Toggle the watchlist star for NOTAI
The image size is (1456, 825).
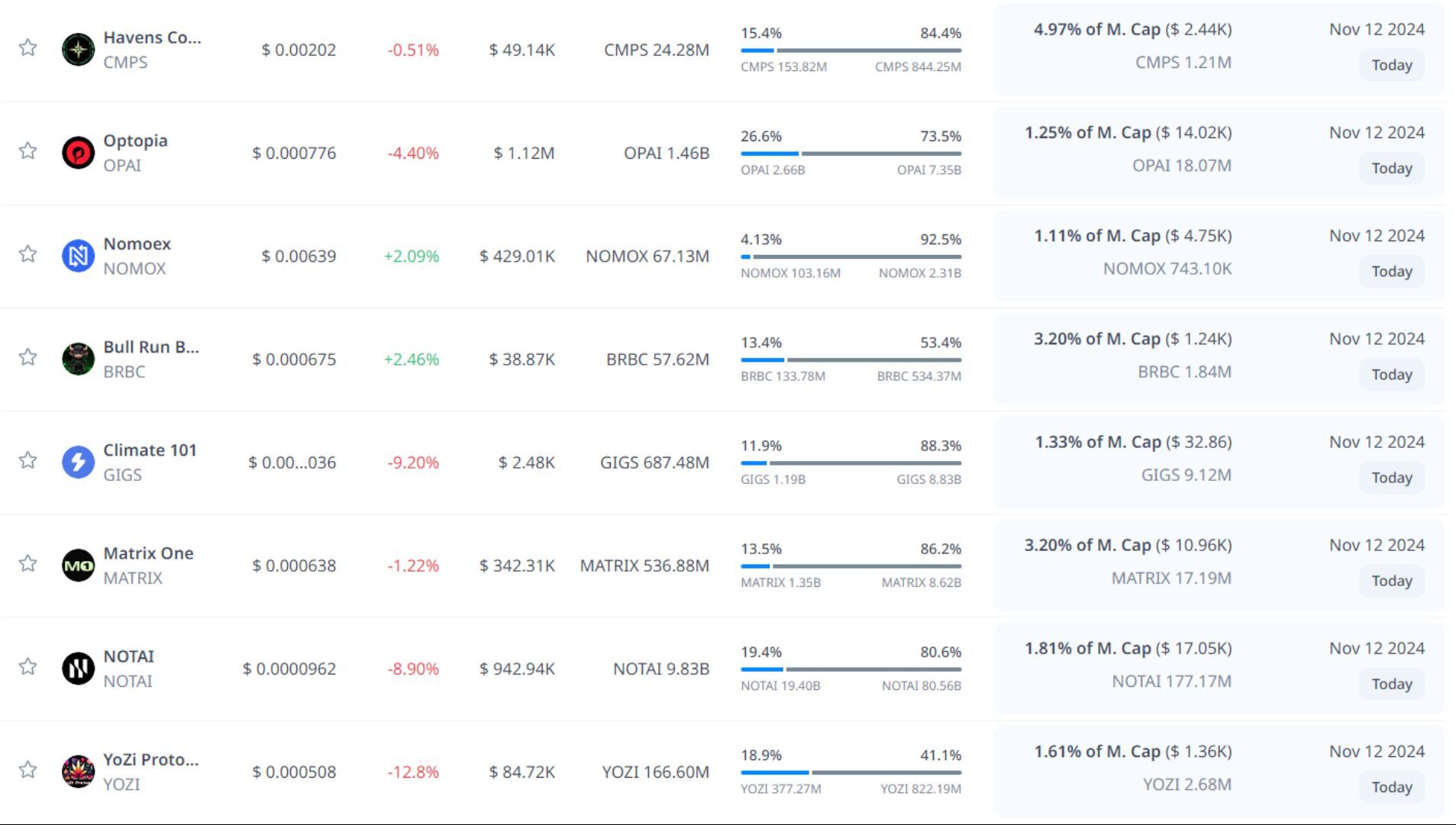(x=28, y=666)
